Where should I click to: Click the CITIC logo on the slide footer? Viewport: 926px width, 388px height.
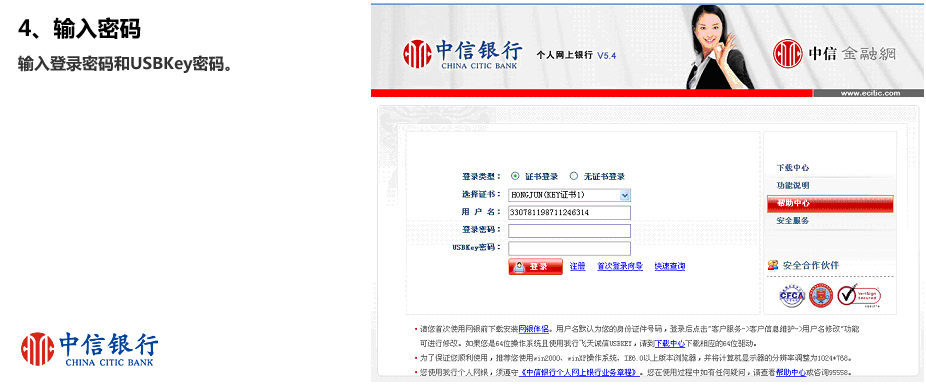[90, 349]
